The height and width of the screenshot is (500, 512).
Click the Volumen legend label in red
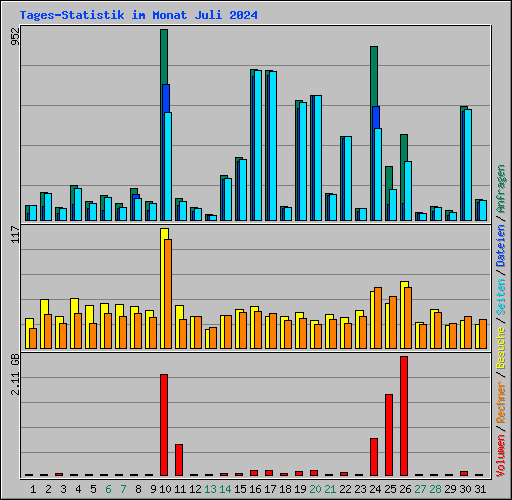click(501, 455)
